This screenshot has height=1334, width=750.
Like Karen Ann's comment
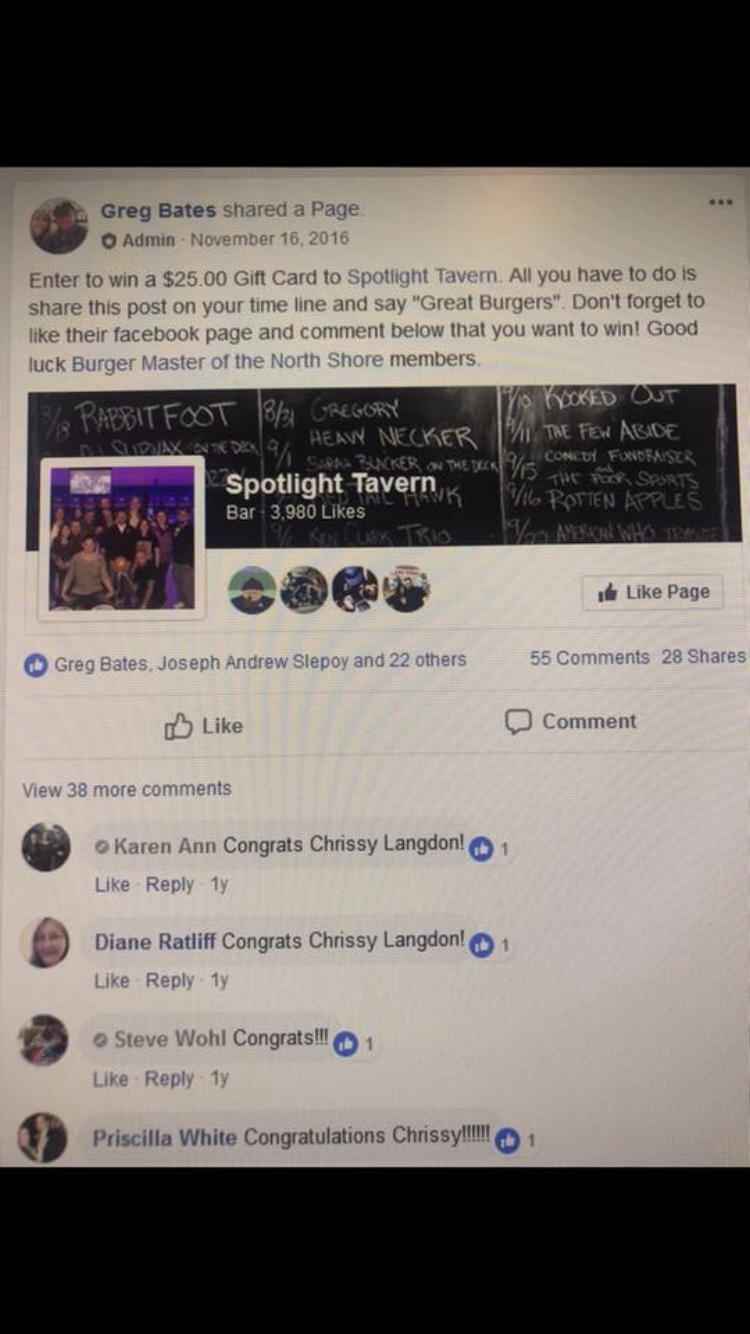pos(112,885)
